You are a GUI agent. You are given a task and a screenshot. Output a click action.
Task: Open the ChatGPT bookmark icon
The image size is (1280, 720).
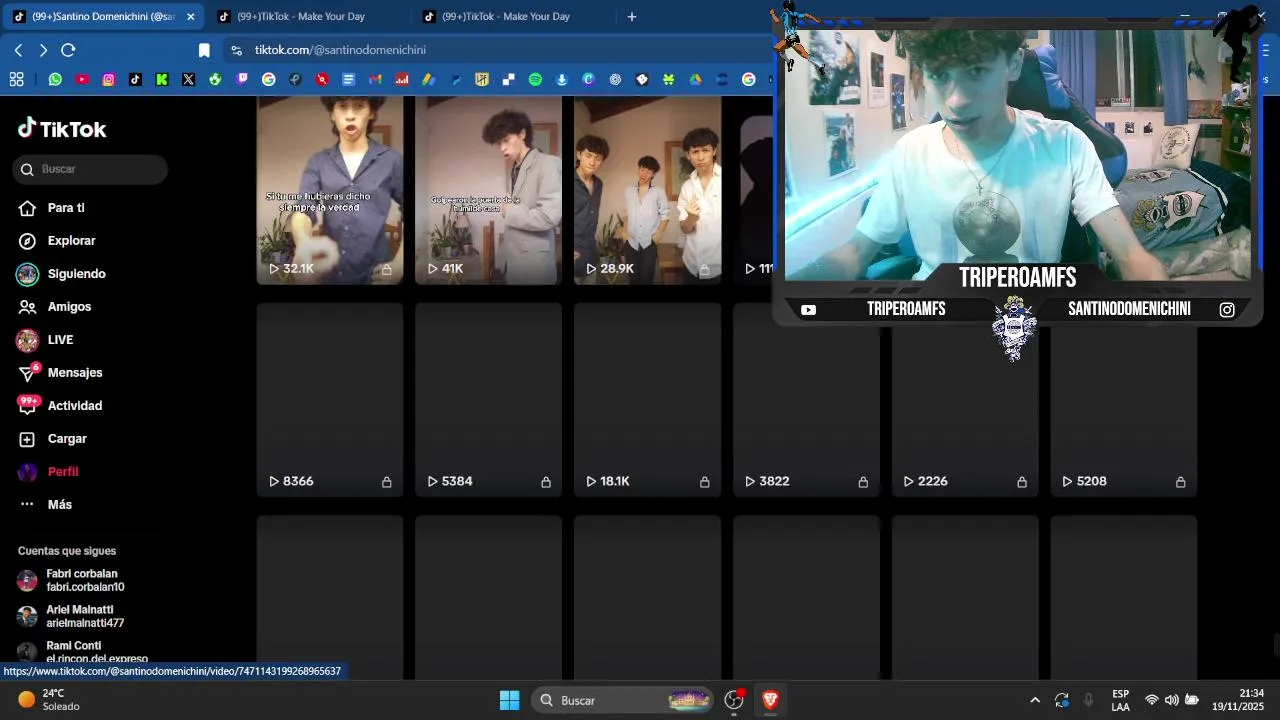[615, 79]
